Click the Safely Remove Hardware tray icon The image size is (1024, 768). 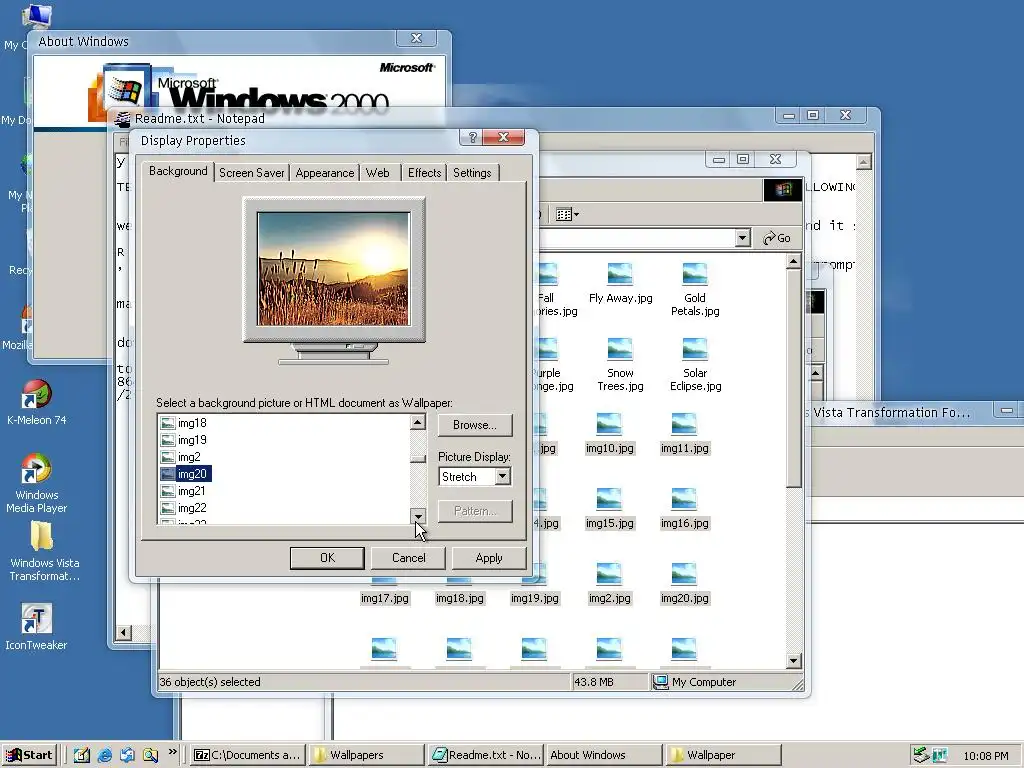[920, 755]
